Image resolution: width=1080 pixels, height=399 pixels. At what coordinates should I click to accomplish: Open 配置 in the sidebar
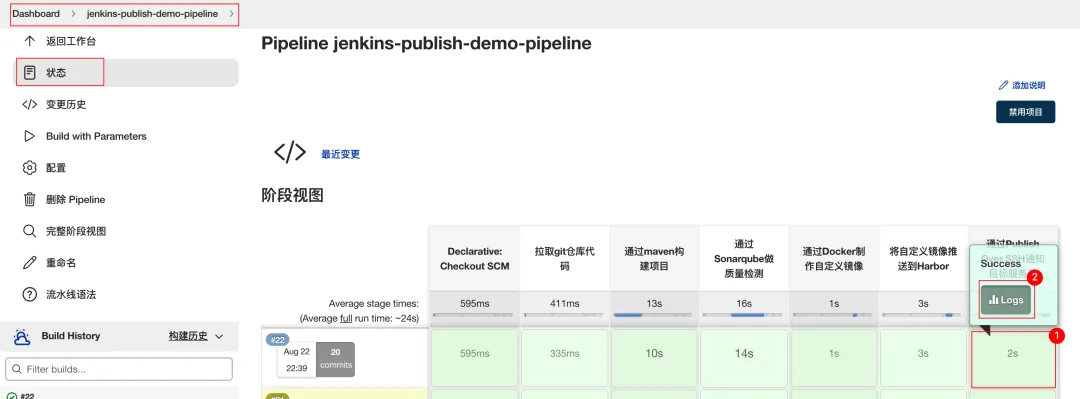[x=56, y=168]
